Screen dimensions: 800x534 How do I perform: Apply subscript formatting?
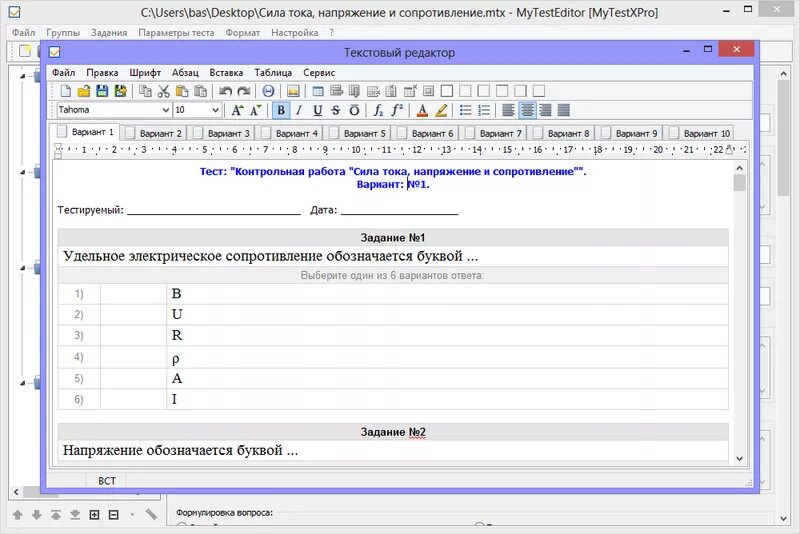click(378, 110)
